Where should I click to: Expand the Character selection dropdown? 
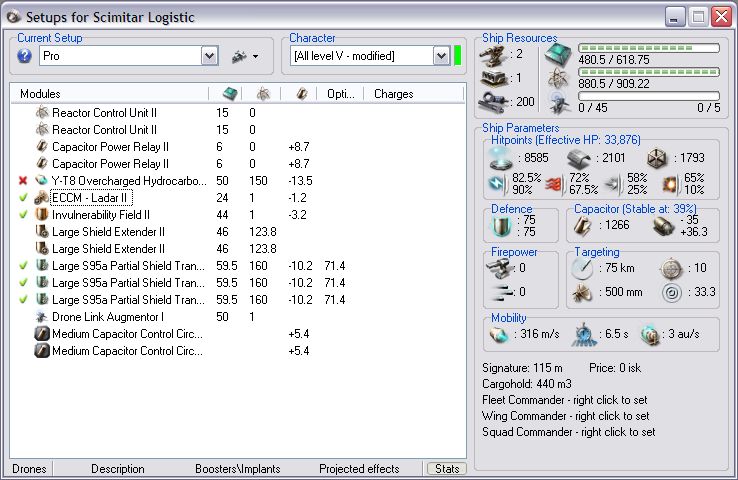(441, 56)
